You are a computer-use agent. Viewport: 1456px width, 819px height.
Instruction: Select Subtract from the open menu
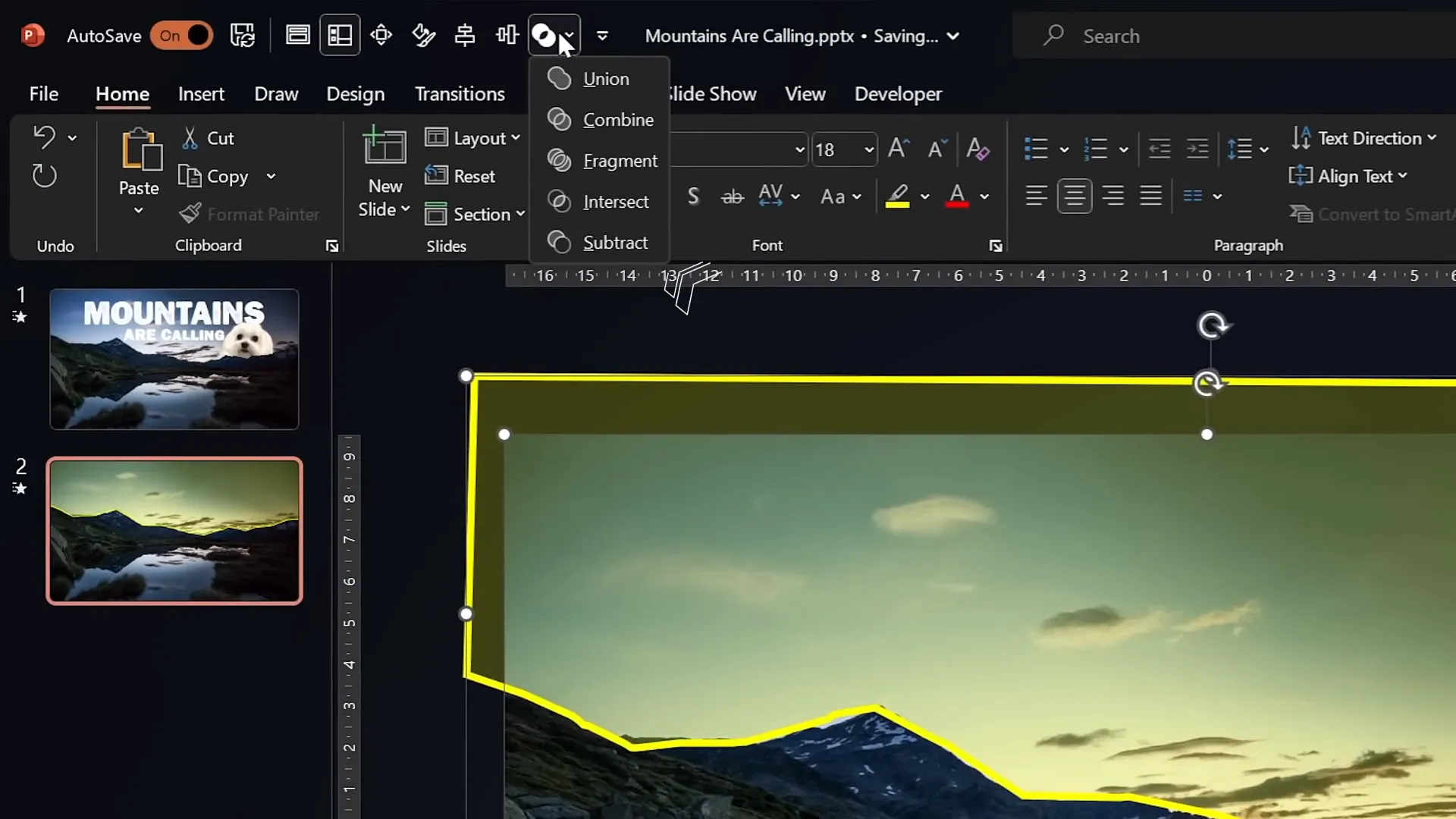click(616, 242)
